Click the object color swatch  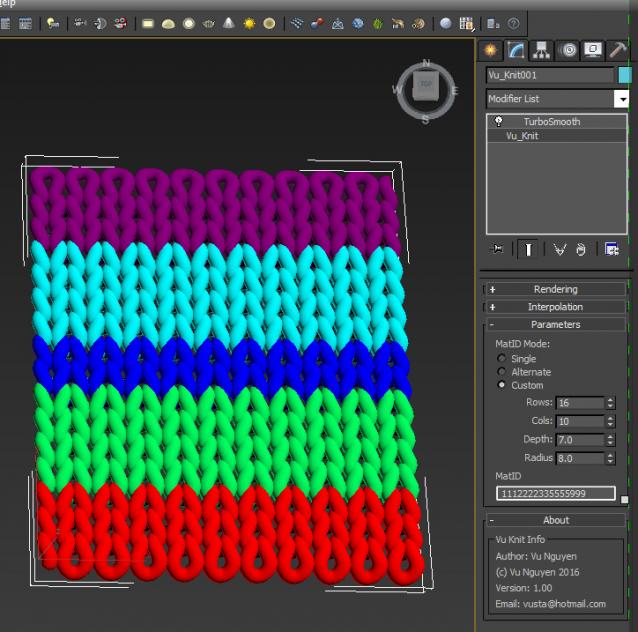625,75
